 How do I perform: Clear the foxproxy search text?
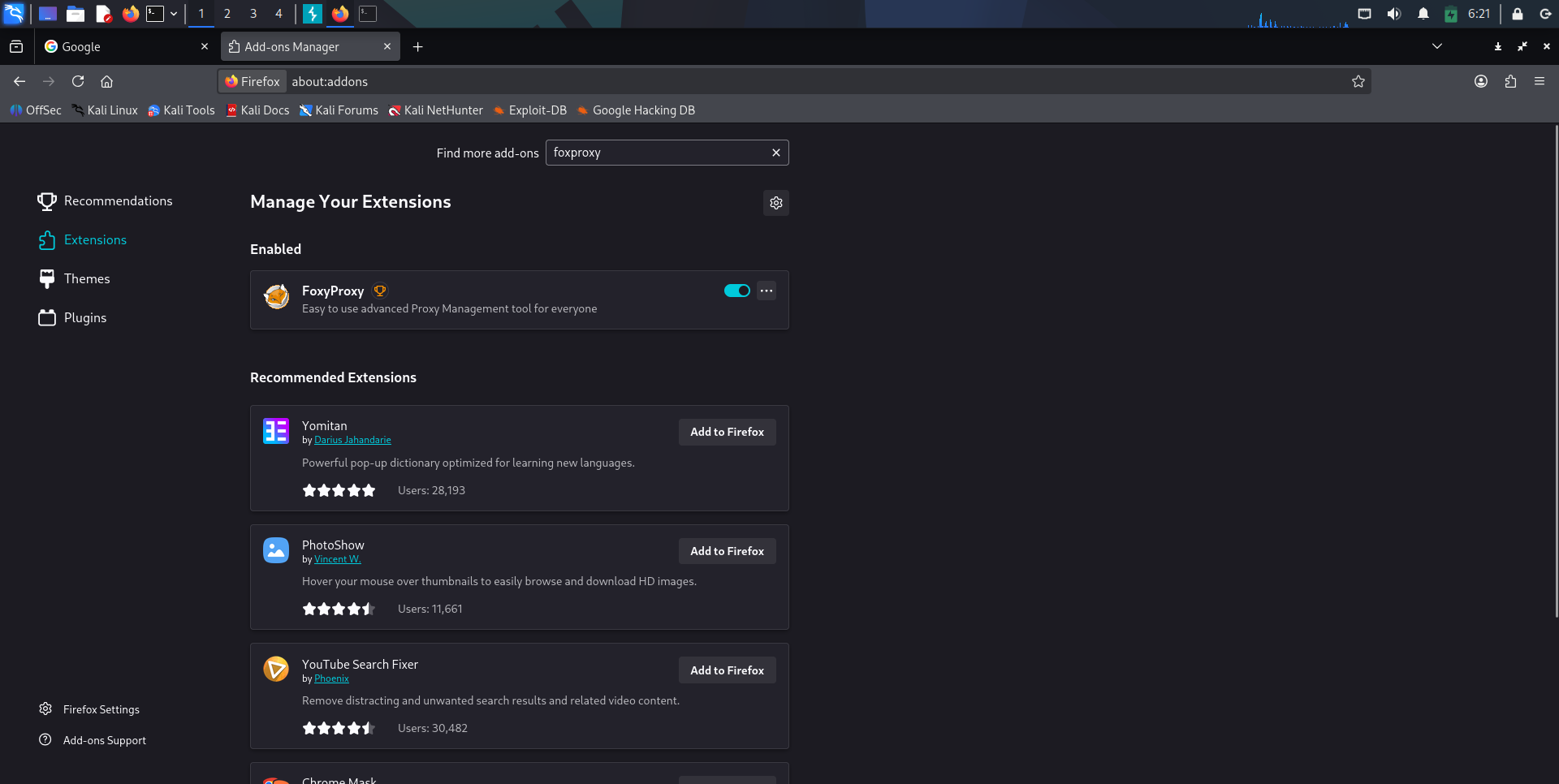click(776, 153)
